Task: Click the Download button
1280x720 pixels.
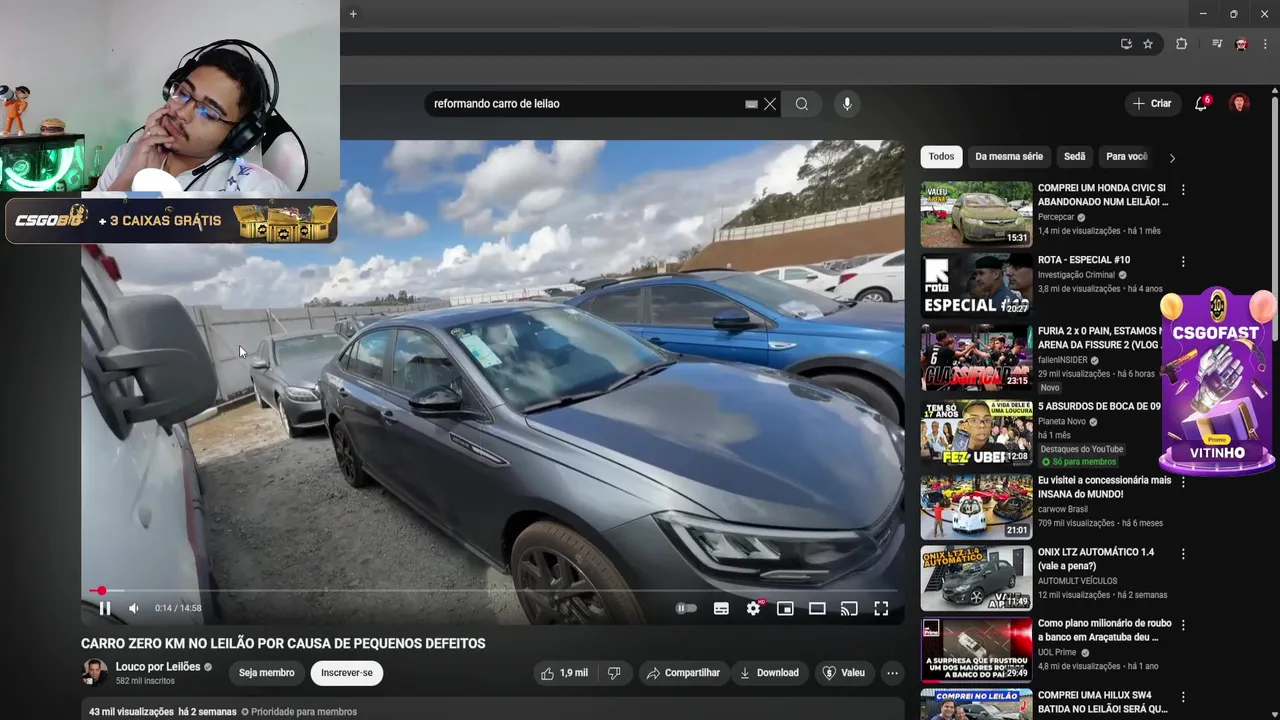Action: 769,673
